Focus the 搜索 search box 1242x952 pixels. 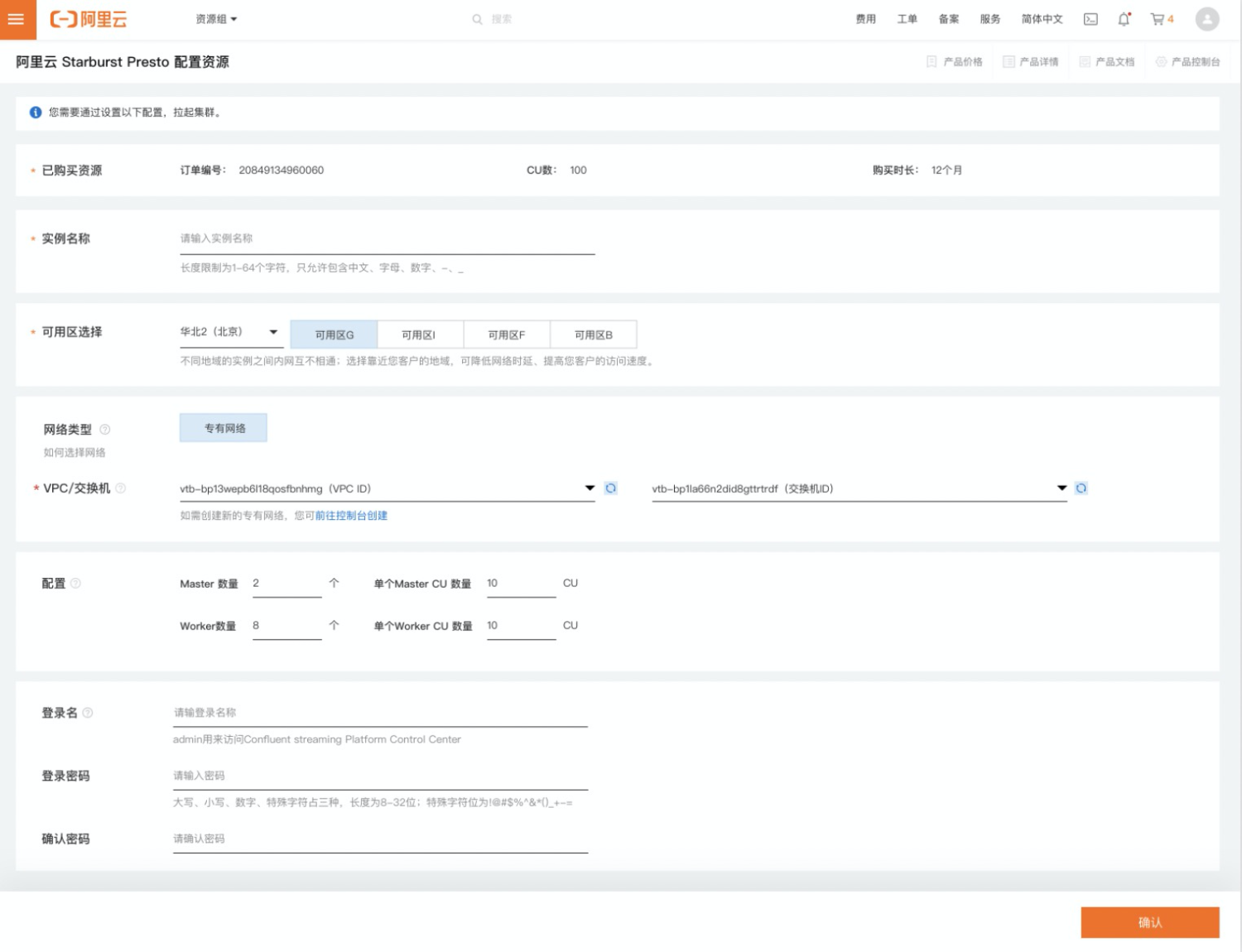coord(493,19)
